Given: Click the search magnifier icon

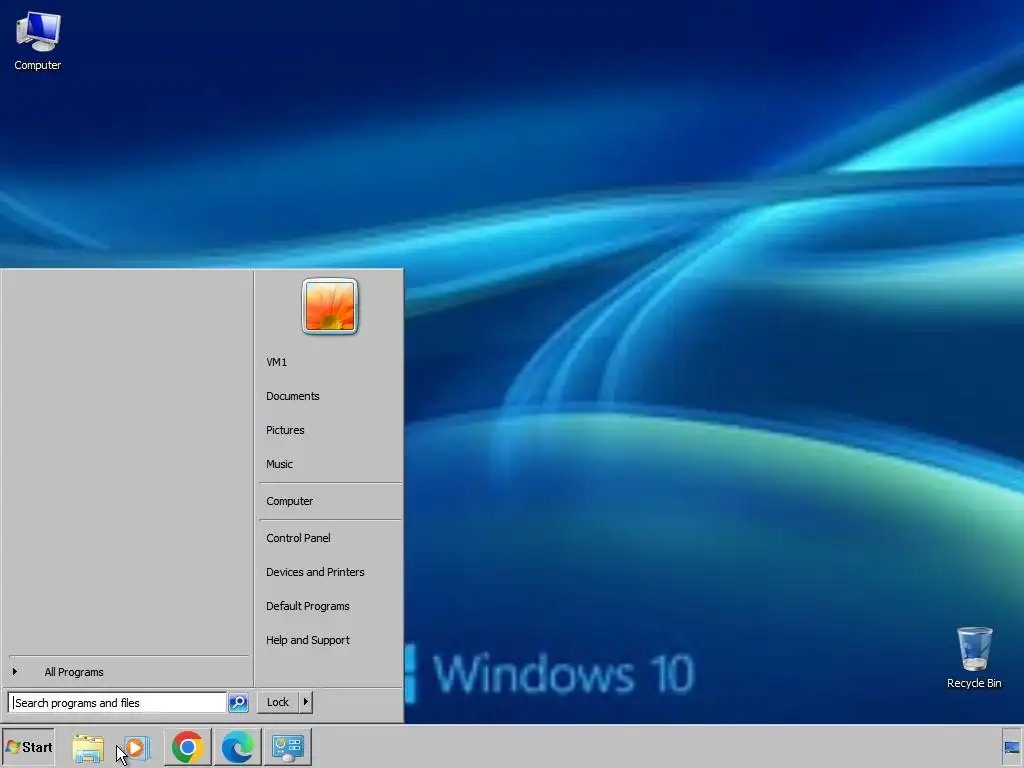Looking at the screenshot, I should (238, 703).
